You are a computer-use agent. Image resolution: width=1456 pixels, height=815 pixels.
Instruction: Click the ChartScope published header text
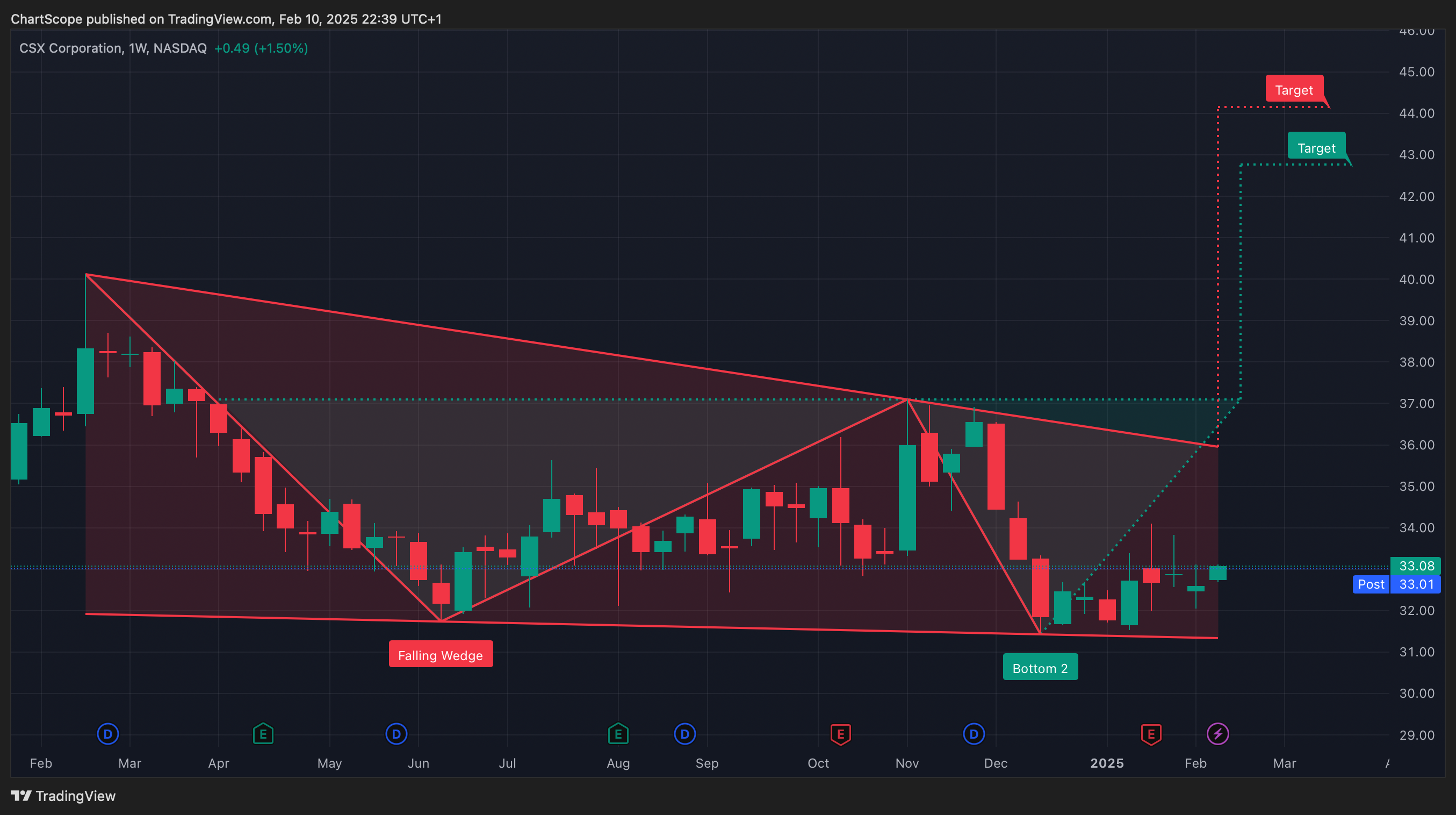(x=226, y=19)
